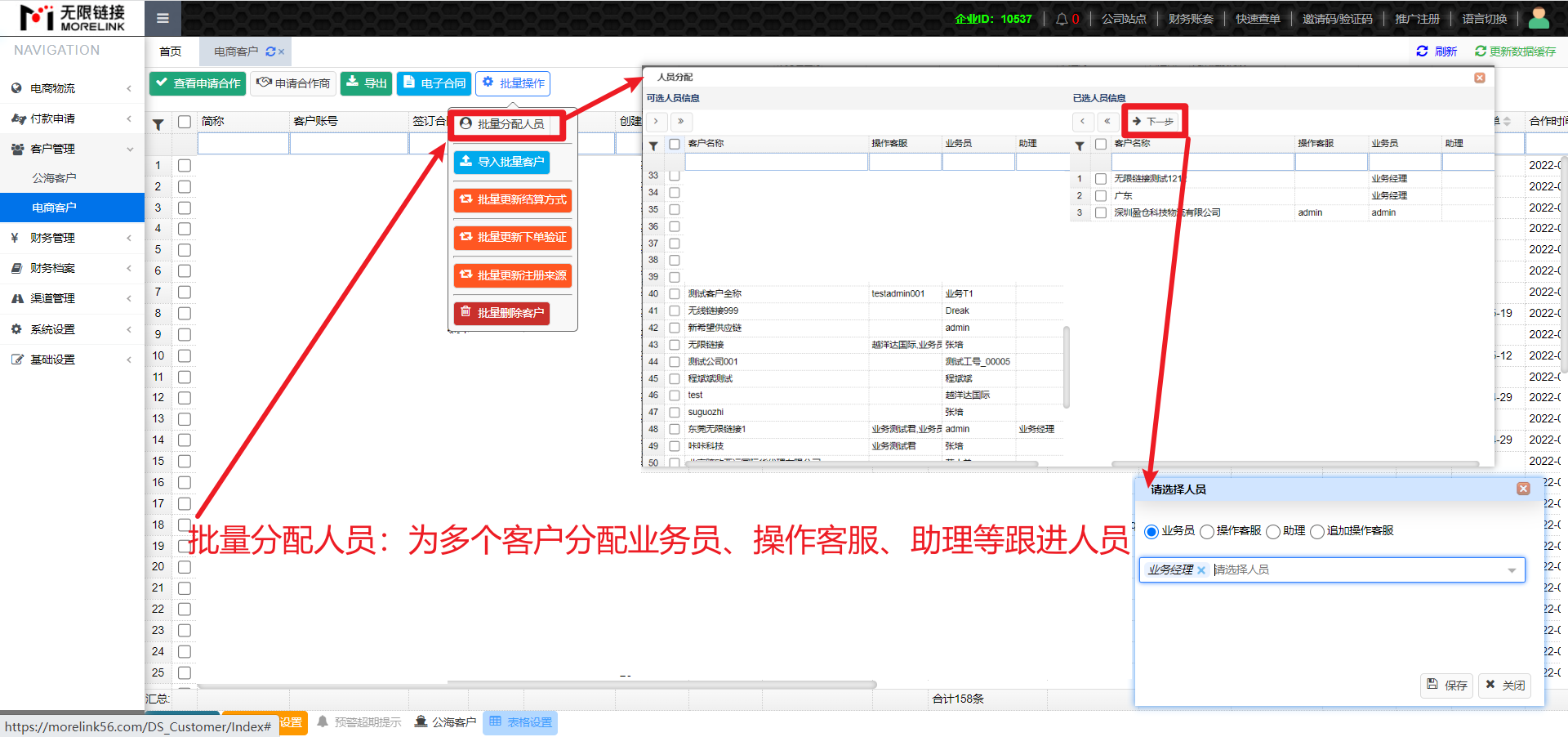Viewport: 1568px width, 737px height.
Task: Move all customers right with double arrow
Action: tap(681, 121)
